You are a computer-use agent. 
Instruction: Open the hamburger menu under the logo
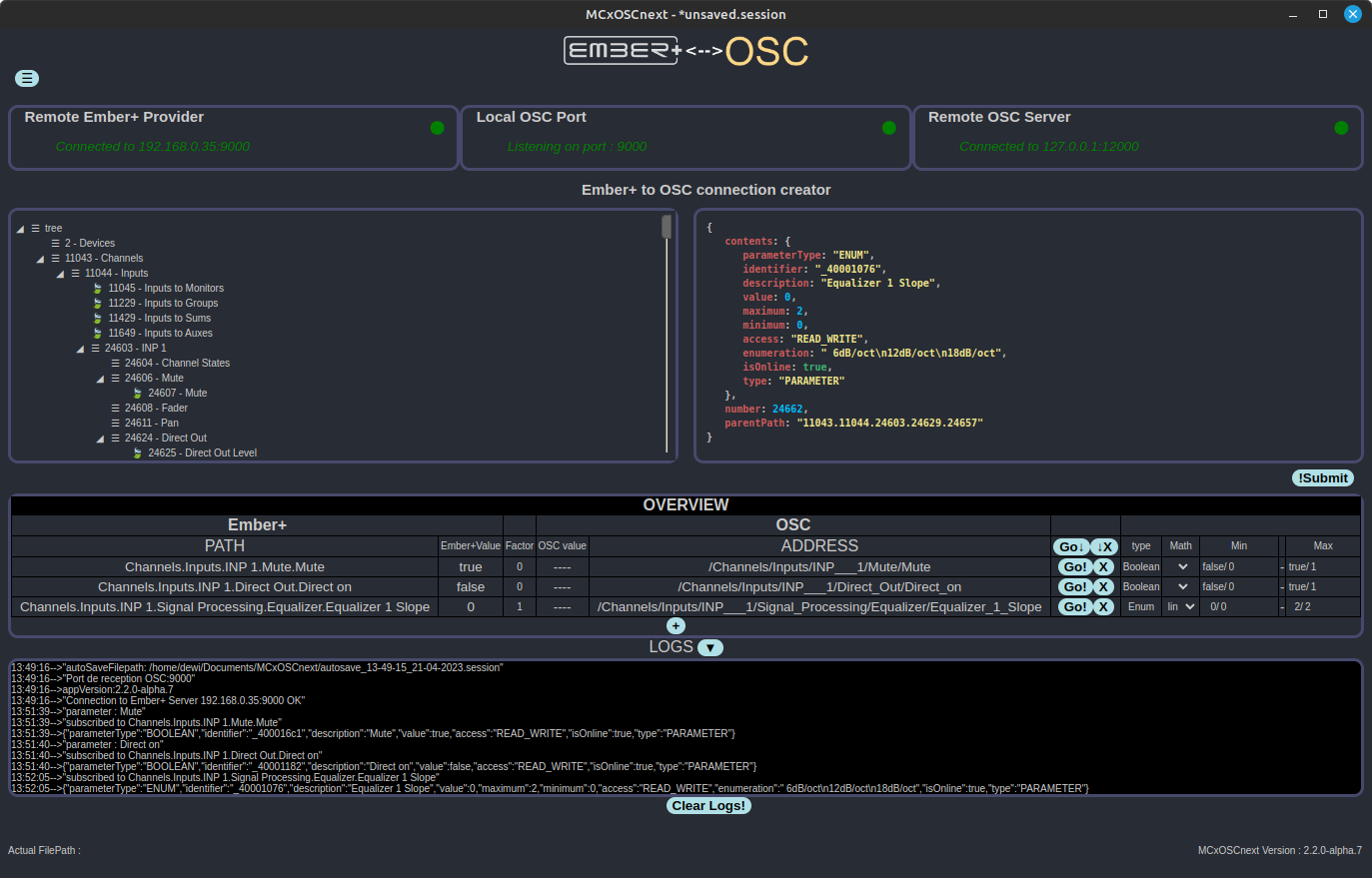coord(27,79)
